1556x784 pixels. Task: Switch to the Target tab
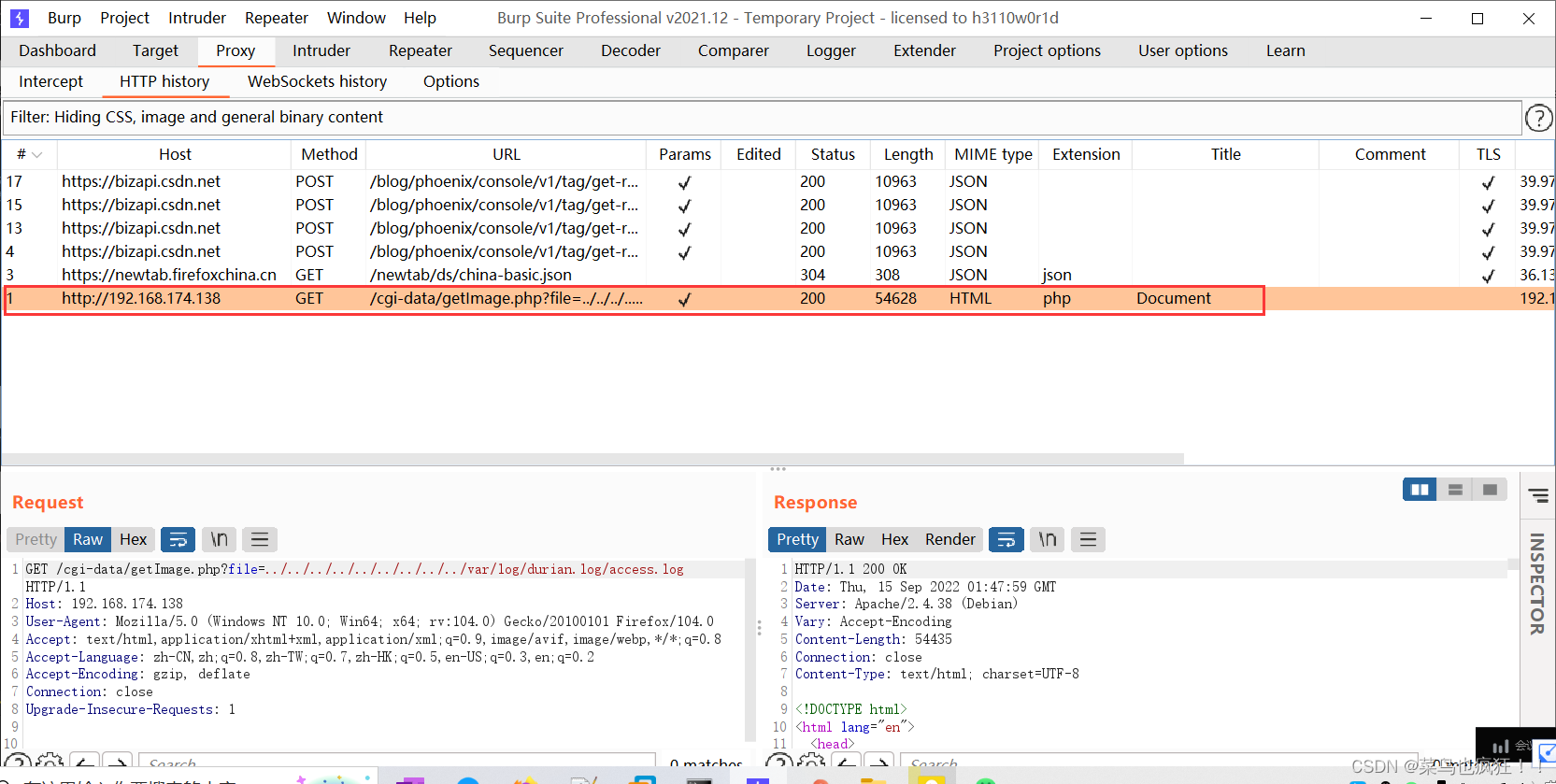pyautogui.click(x=155, y=50)
